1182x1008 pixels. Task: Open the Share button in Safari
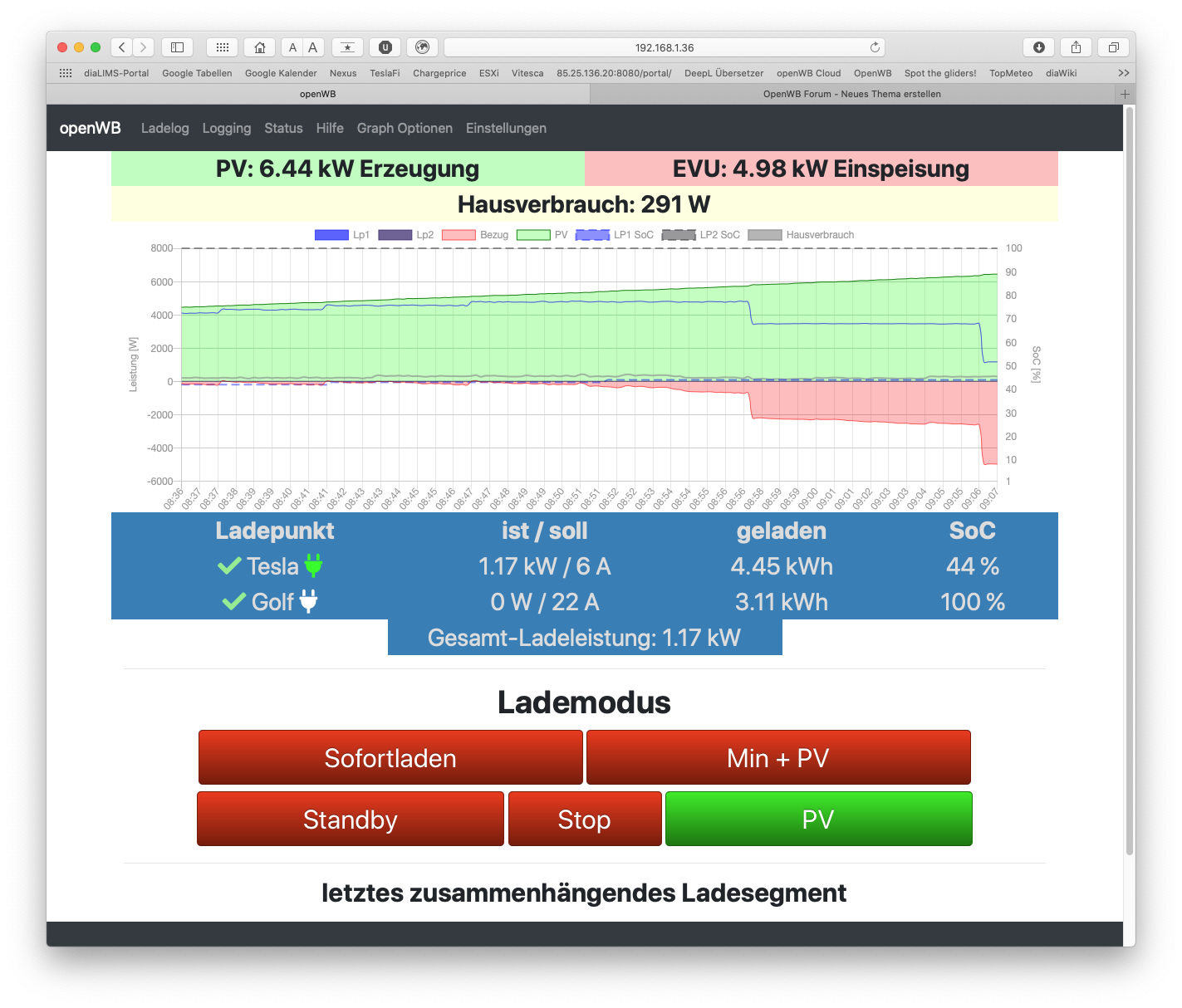coord(1076,47)
